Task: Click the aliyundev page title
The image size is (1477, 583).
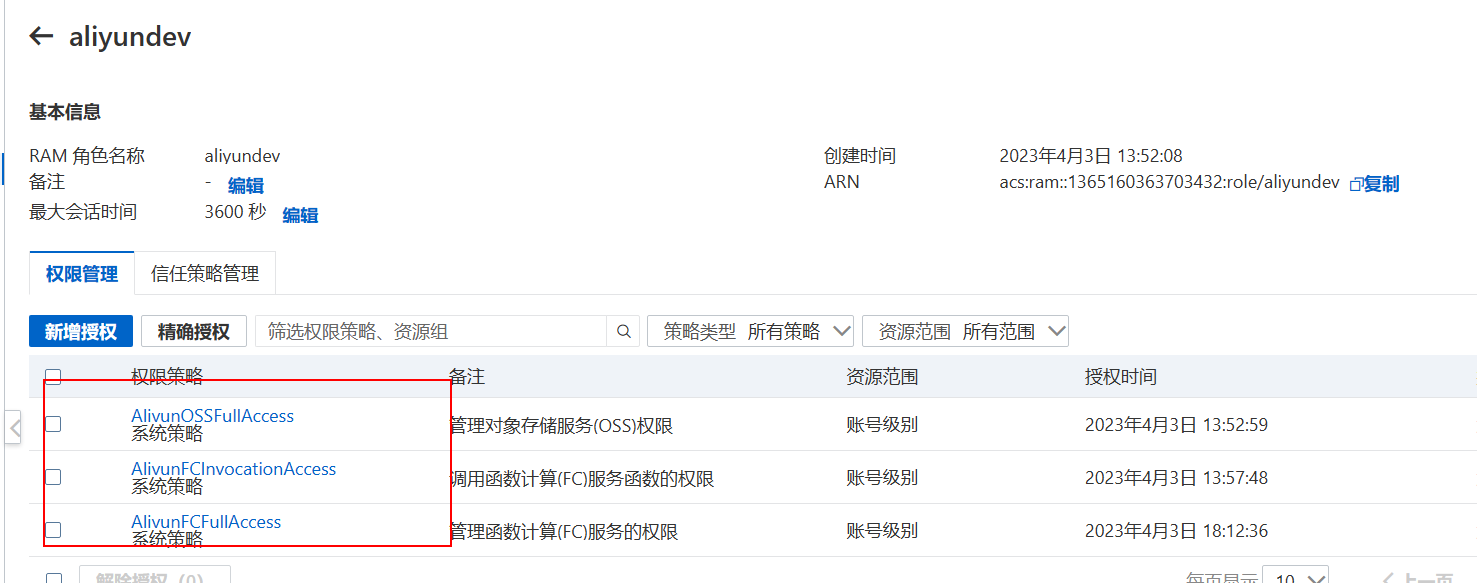Action: click(130, 37)
